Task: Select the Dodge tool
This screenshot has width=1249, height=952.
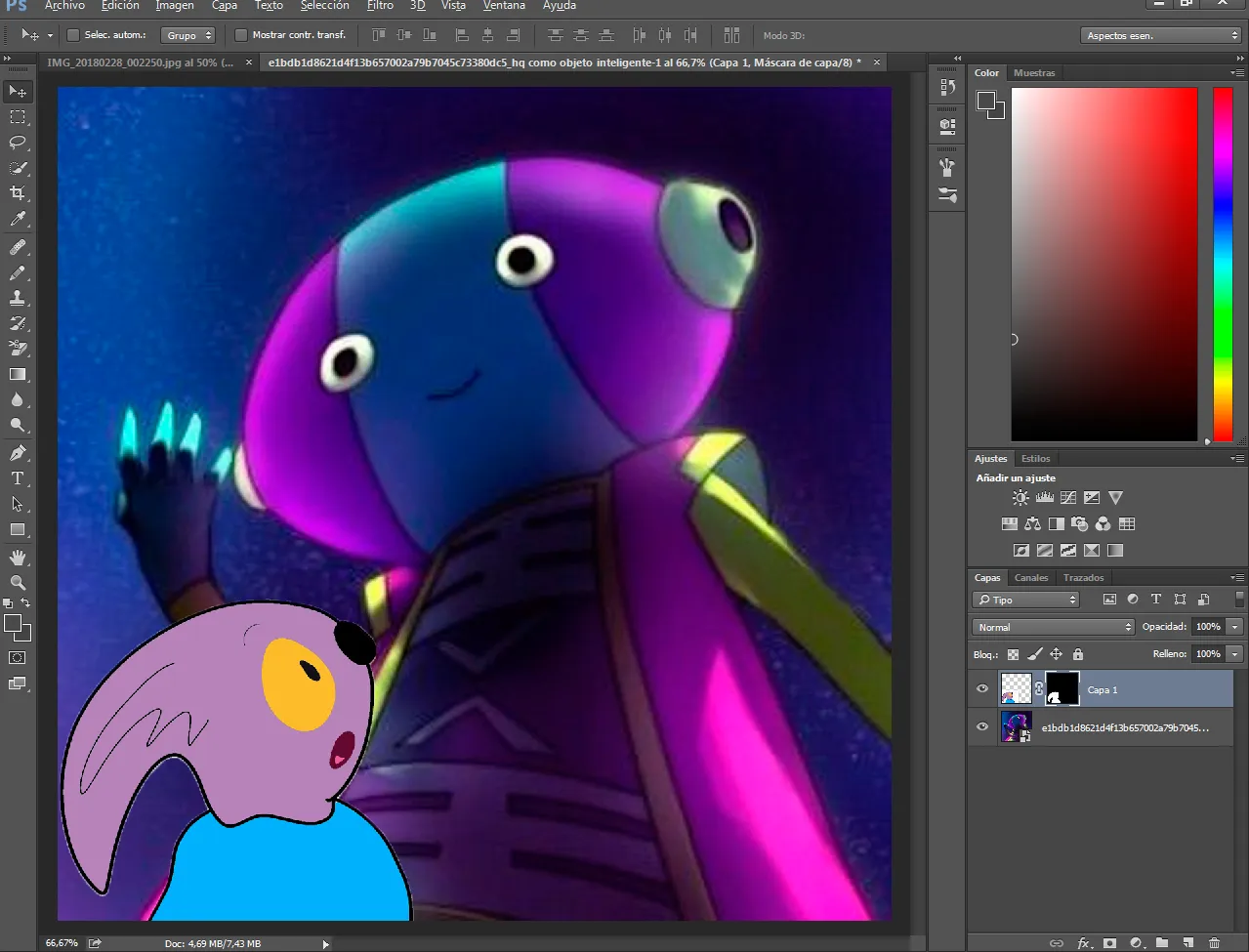Action: (18, 425)
